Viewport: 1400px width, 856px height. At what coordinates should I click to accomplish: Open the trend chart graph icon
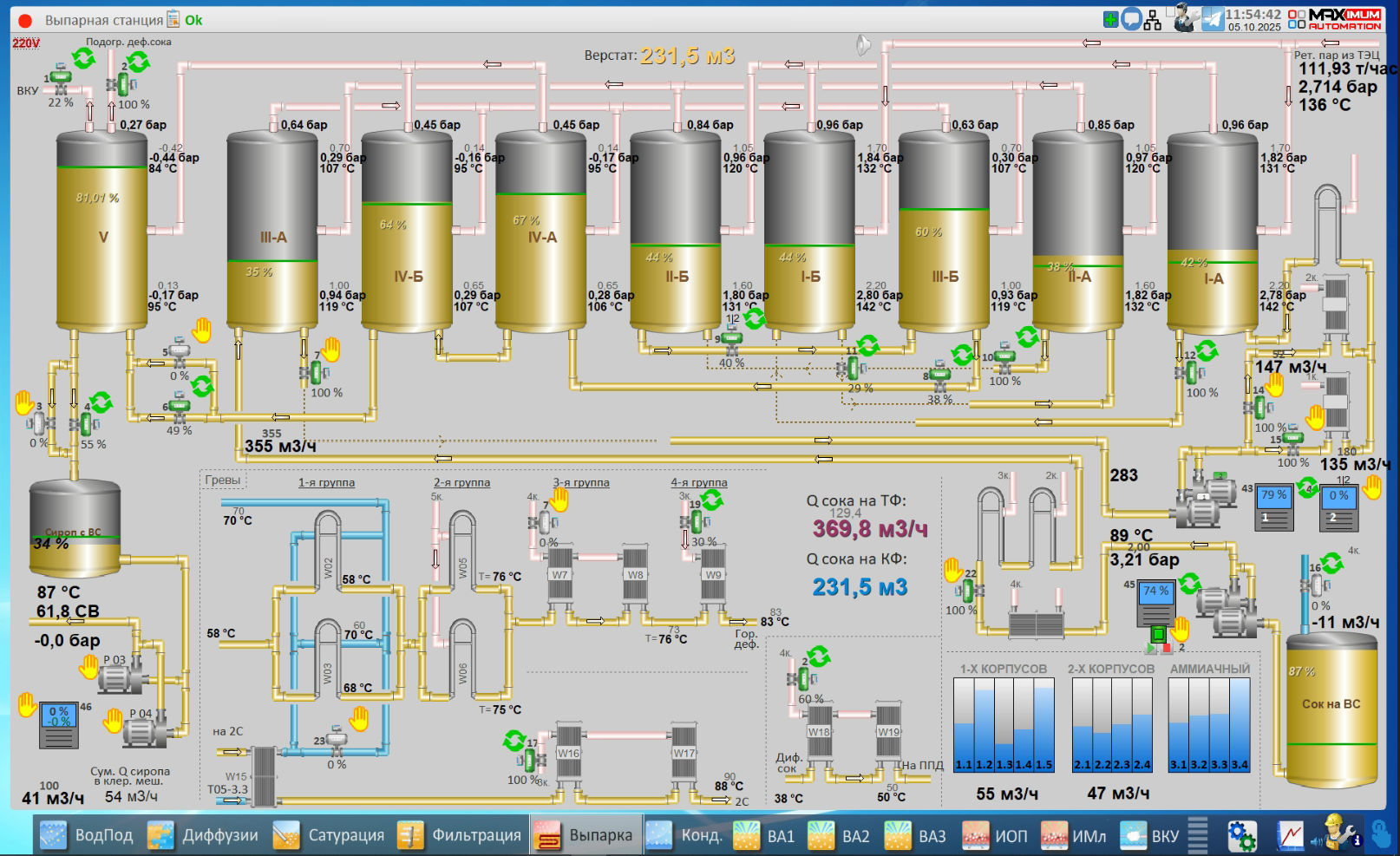click(1290, 835)
